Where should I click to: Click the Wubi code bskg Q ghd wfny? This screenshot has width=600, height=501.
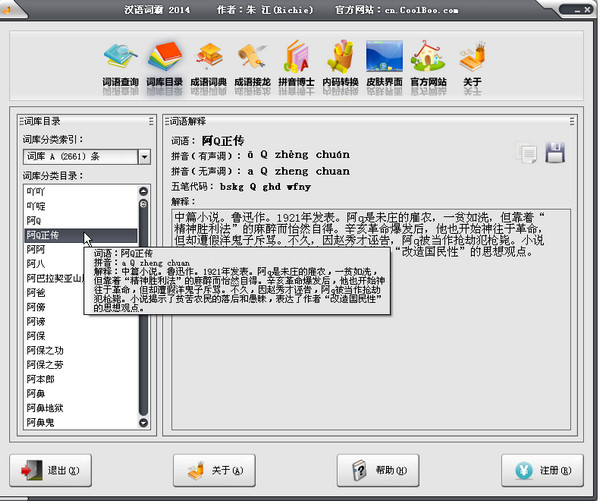(265, 187)
